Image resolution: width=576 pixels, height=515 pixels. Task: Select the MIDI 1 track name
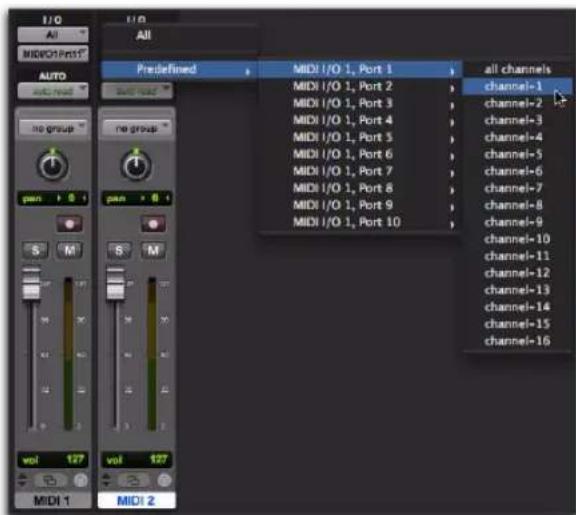(53, 500)
